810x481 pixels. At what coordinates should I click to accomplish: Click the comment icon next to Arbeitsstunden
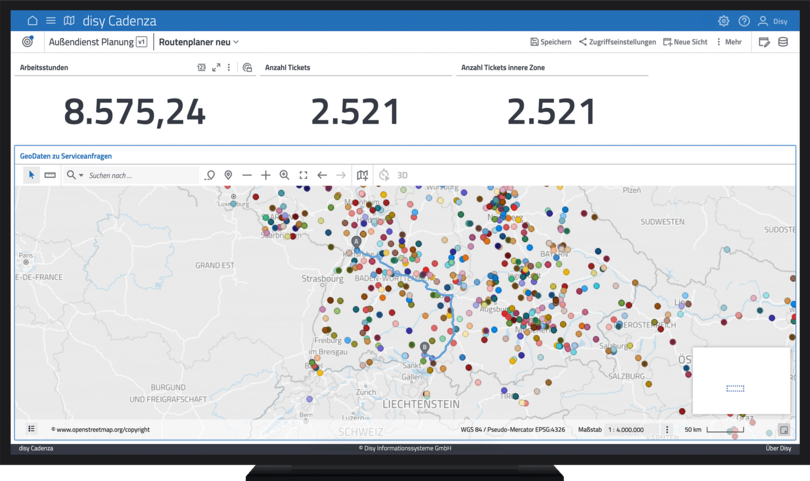247,67
